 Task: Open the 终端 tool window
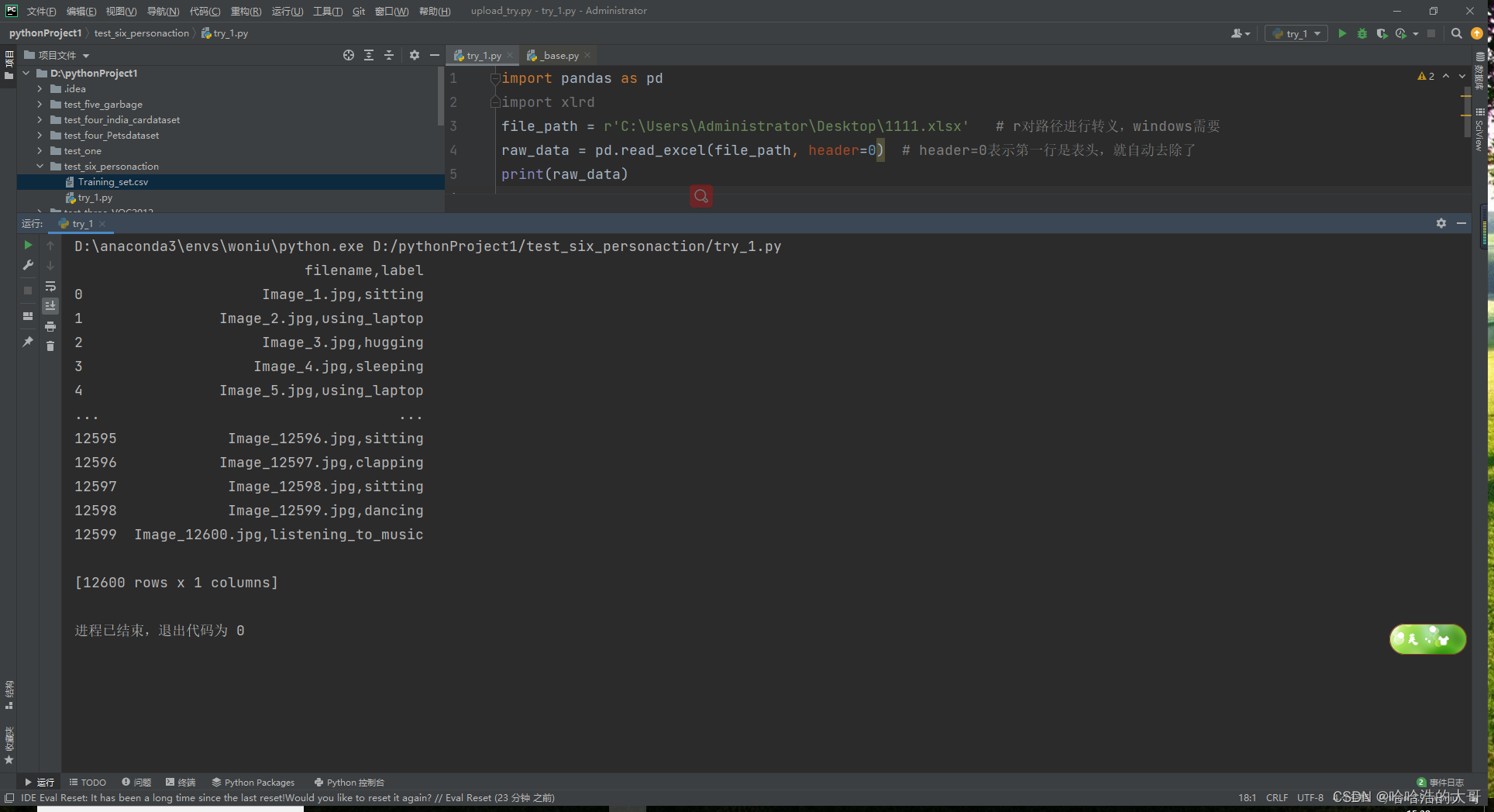pos(186,782)
